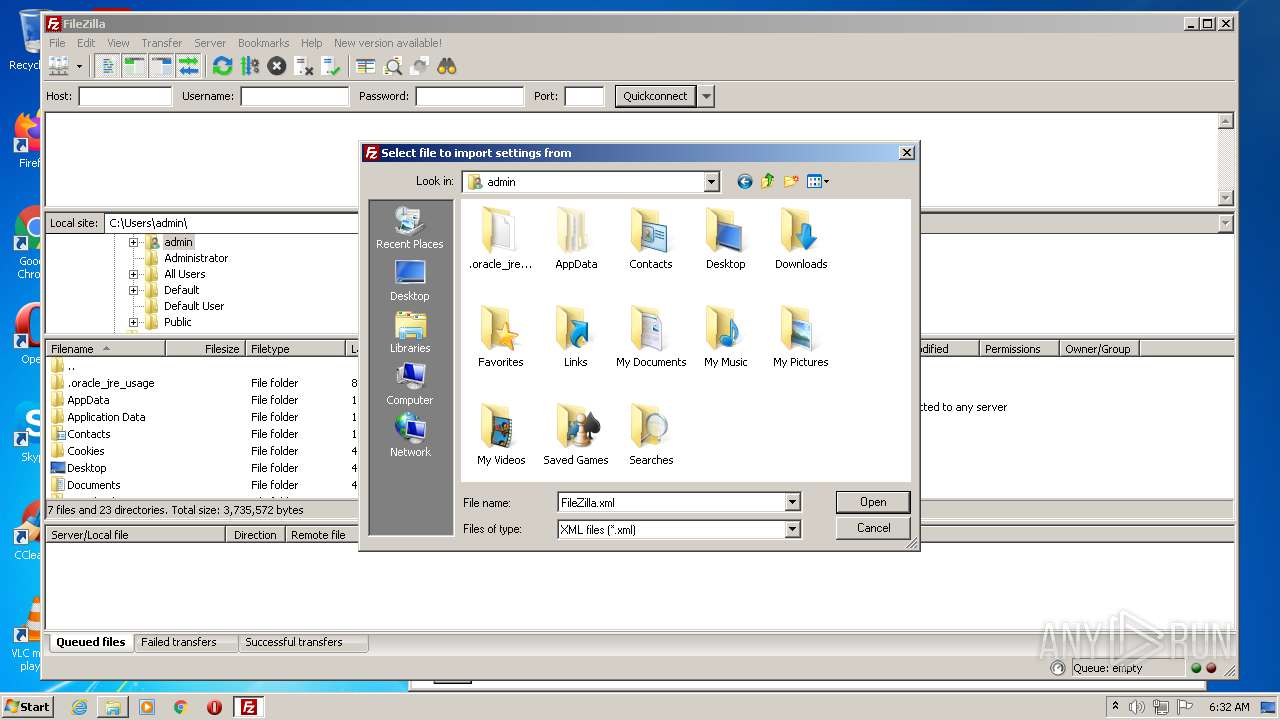Click the File name combo box

[679, 503]
